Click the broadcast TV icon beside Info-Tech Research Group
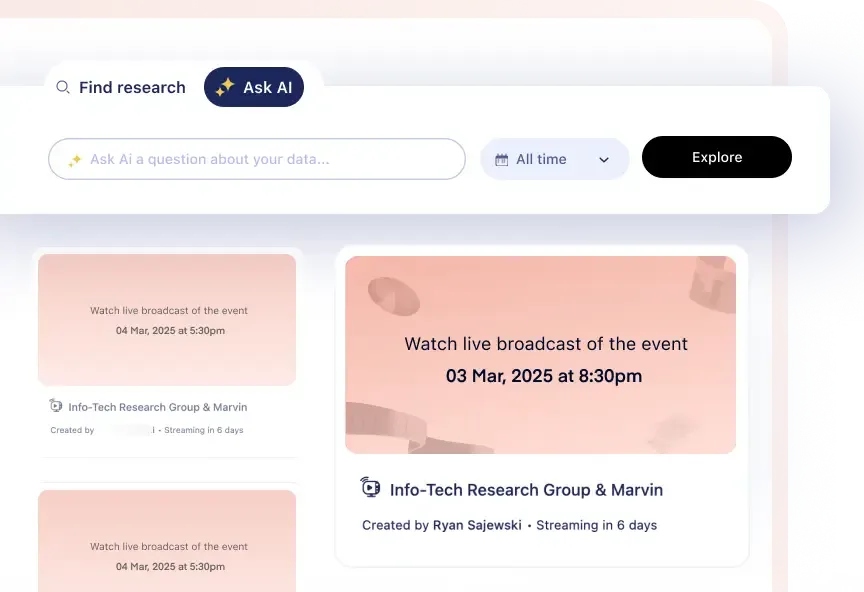 click(370, 489)
